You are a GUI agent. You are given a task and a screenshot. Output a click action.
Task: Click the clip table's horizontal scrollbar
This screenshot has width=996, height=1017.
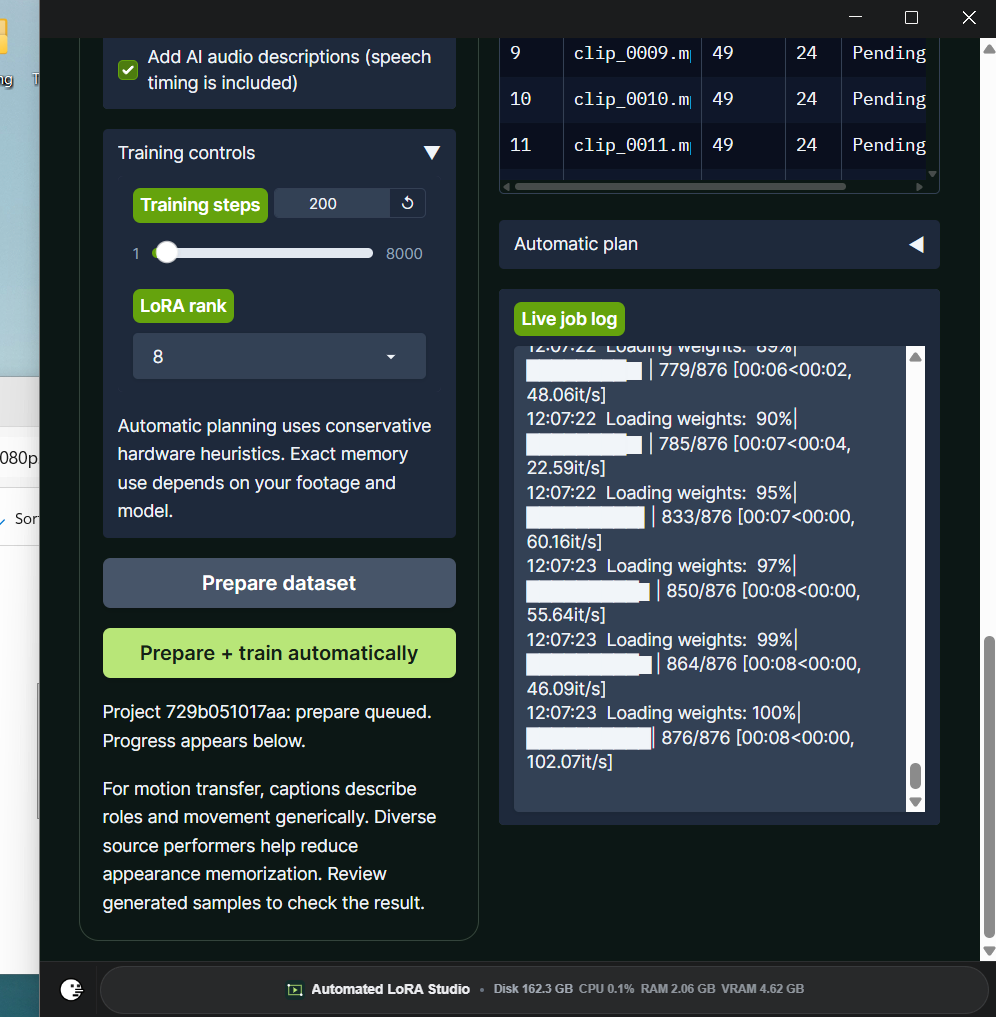[x=680, y=187]
